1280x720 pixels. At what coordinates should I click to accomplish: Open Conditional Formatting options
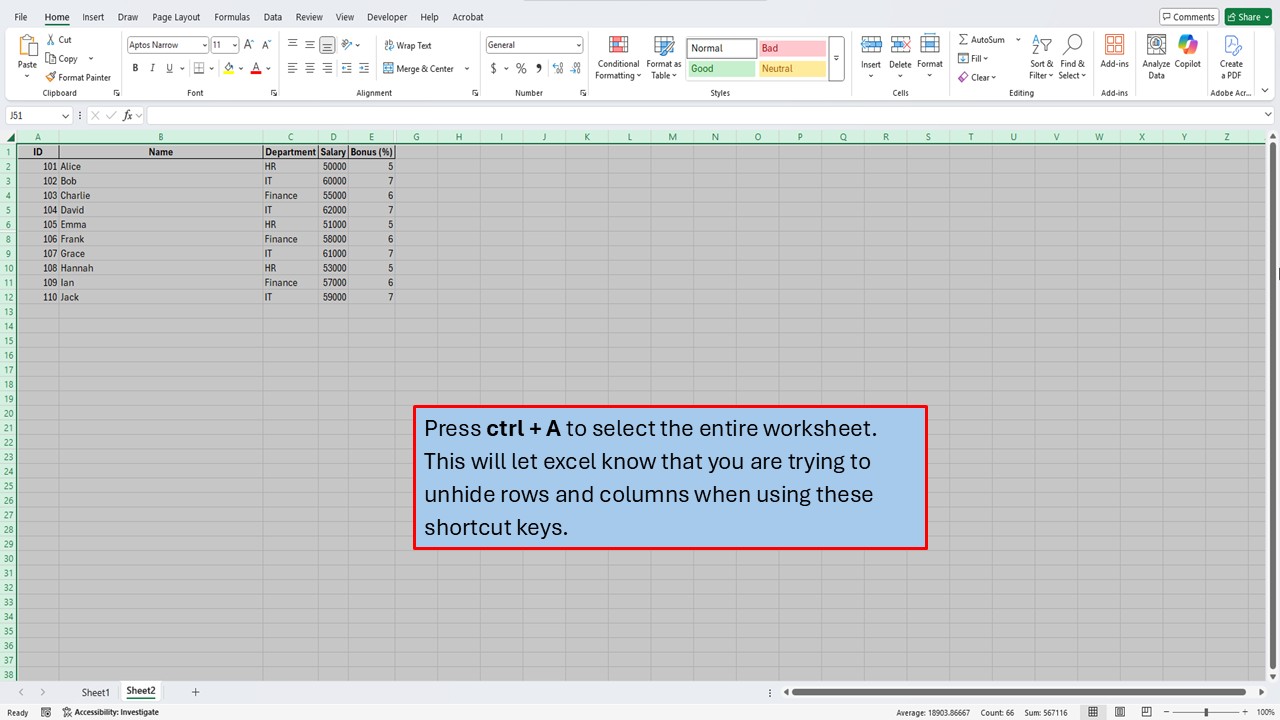[x=617, y=58]
